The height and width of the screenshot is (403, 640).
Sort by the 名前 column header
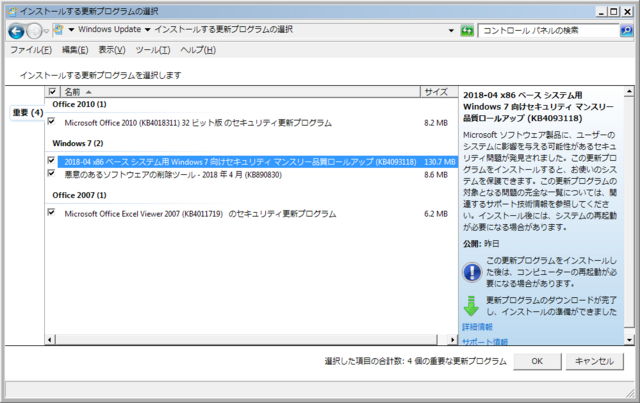(240, 92)
